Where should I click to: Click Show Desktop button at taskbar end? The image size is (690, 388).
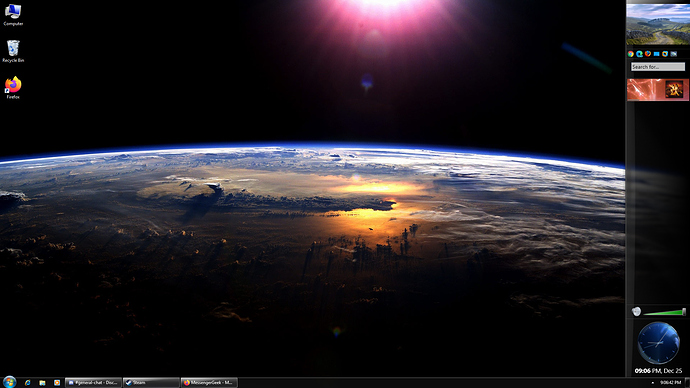(687, 383)
